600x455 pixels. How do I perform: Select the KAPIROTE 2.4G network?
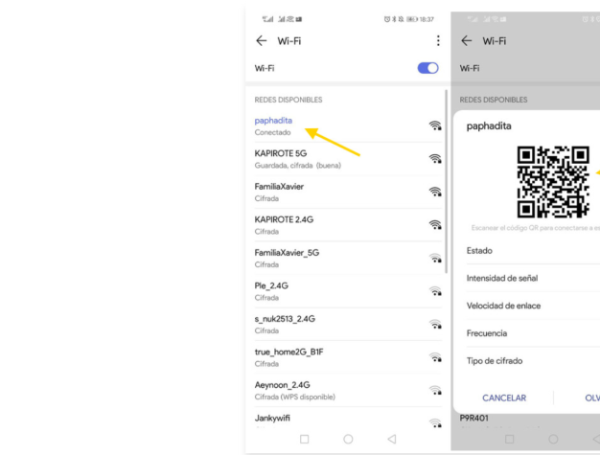tap(348, 225)
